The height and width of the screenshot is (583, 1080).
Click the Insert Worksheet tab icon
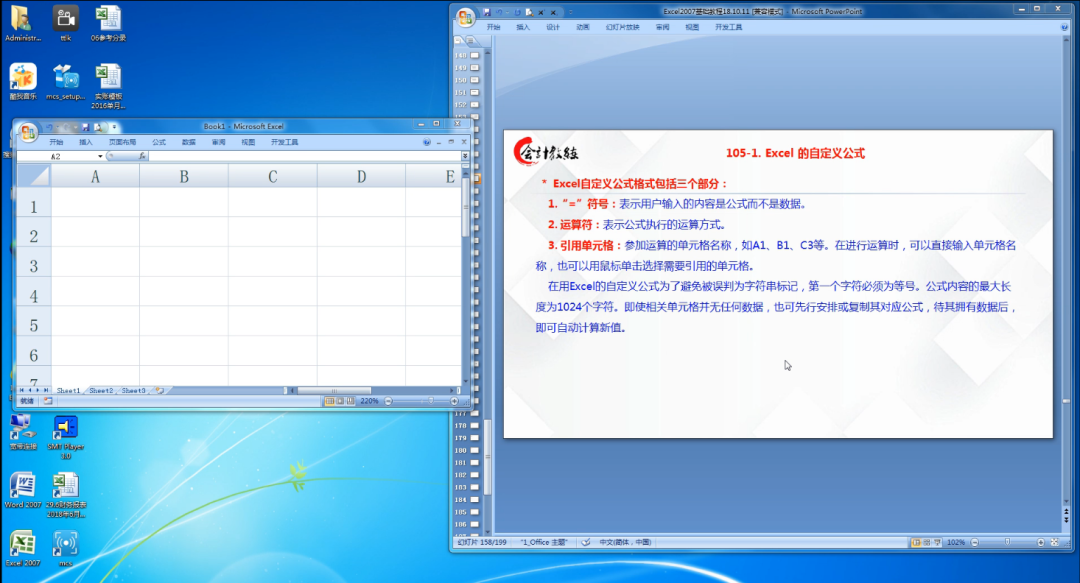(x=160, y=390)
